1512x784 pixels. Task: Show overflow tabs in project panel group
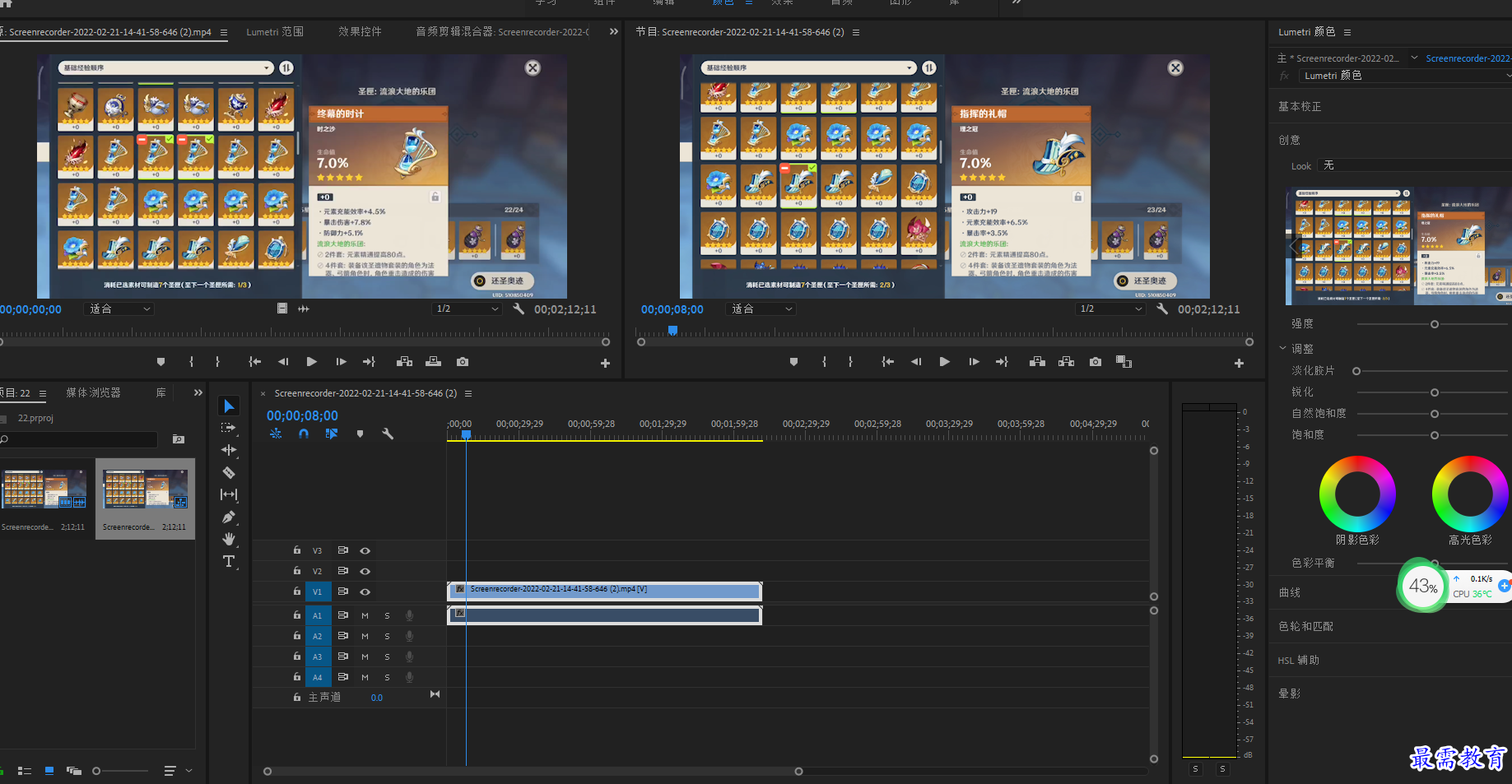pos(198,392)
